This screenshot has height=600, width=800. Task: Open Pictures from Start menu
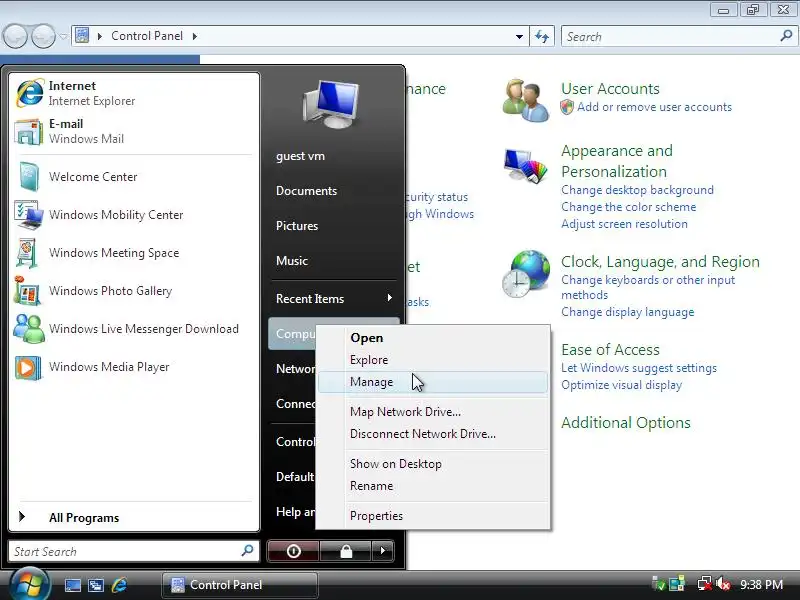click(x=297, y=226)
